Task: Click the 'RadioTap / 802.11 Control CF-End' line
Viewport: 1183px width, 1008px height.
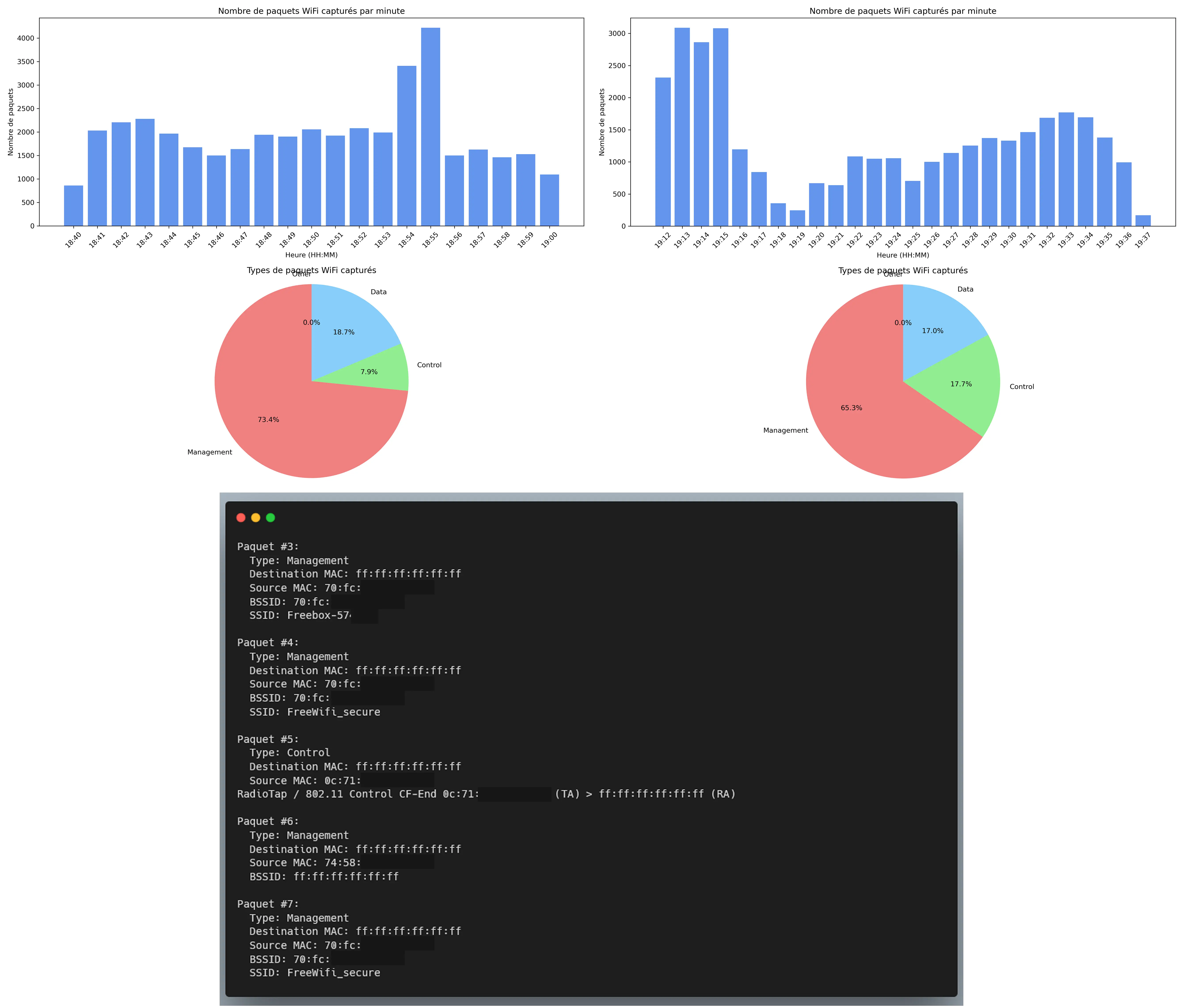Action: [487, 794]
